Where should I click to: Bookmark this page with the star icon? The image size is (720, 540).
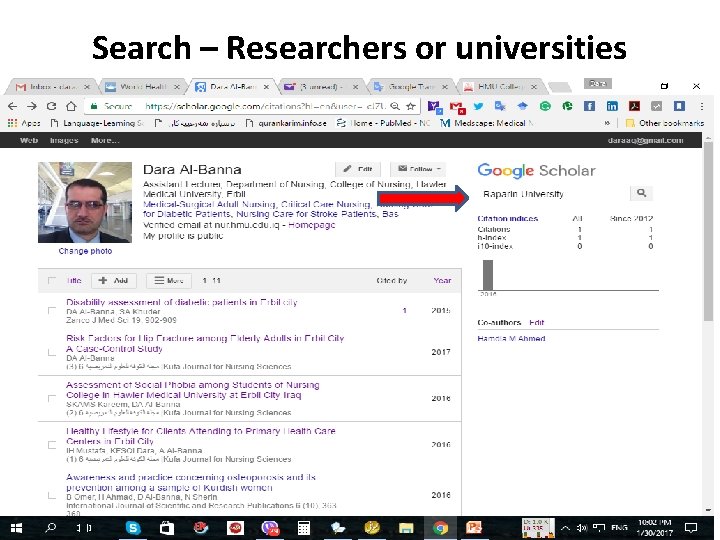[411, 107]
